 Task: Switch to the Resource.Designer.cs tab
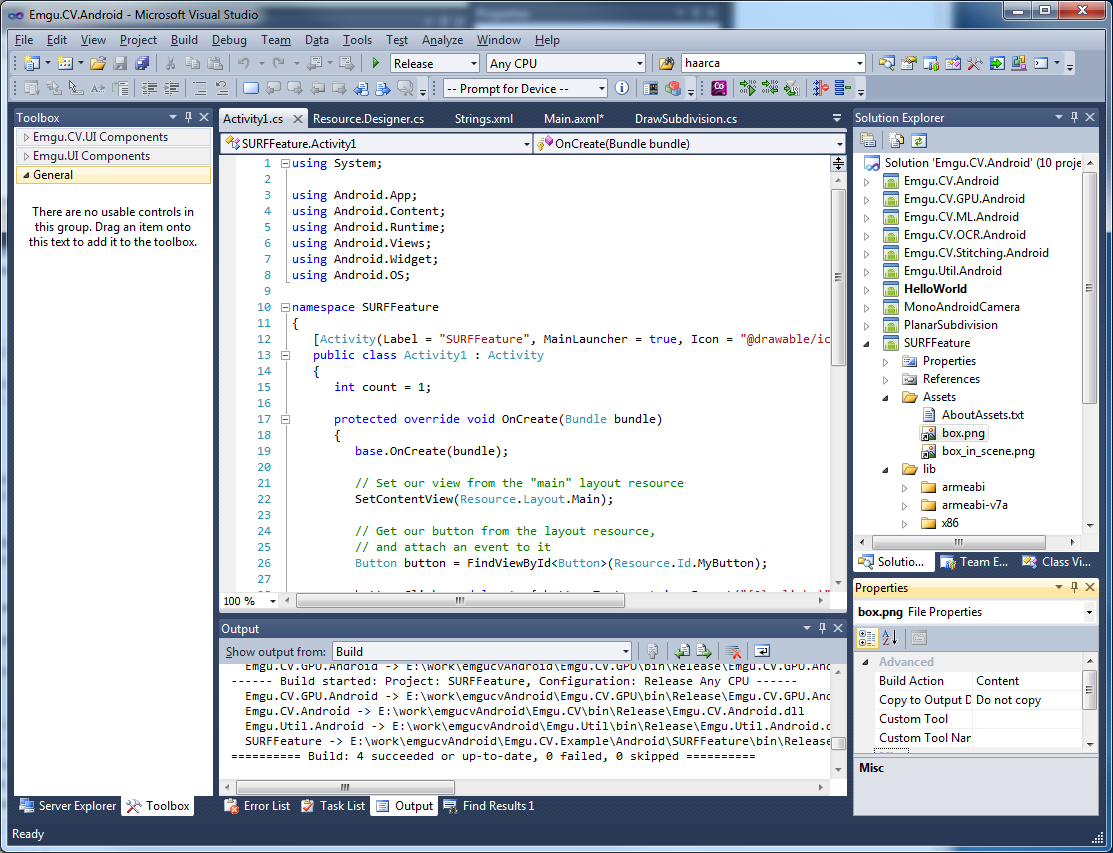pyautogui.click(x=368, y=119)
